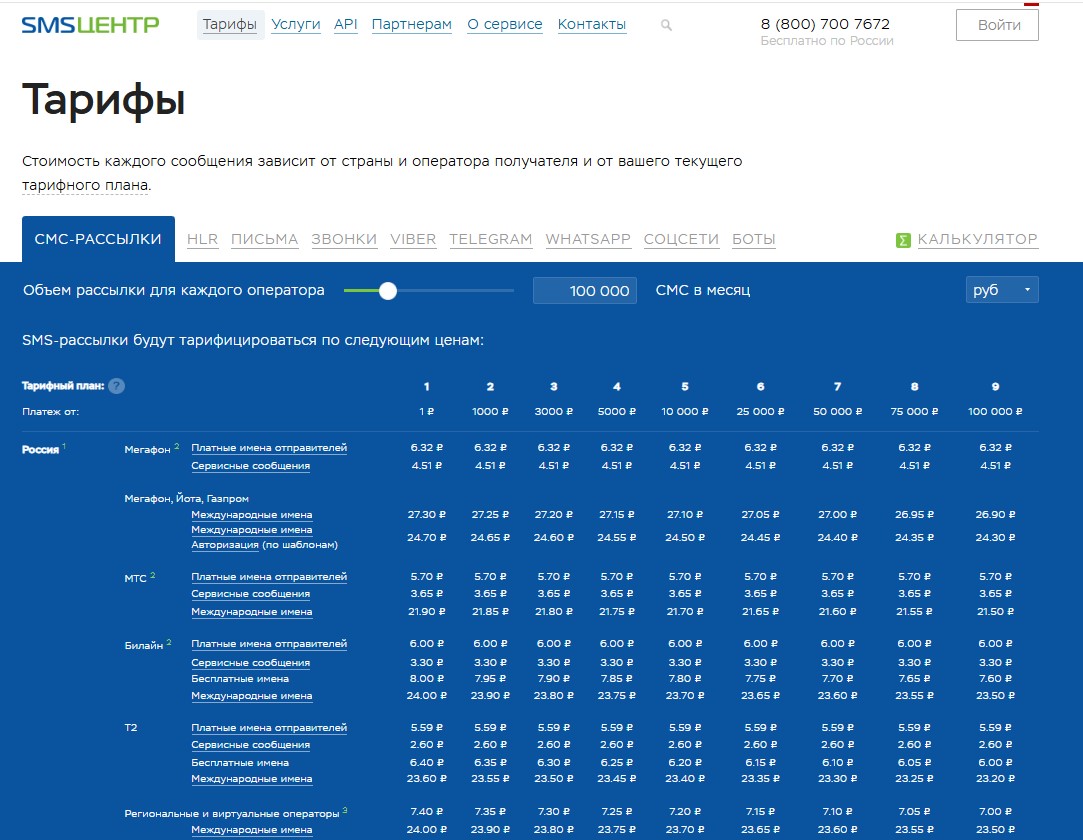
Task: Click the search magnifier icon
Action: point(667,25)
